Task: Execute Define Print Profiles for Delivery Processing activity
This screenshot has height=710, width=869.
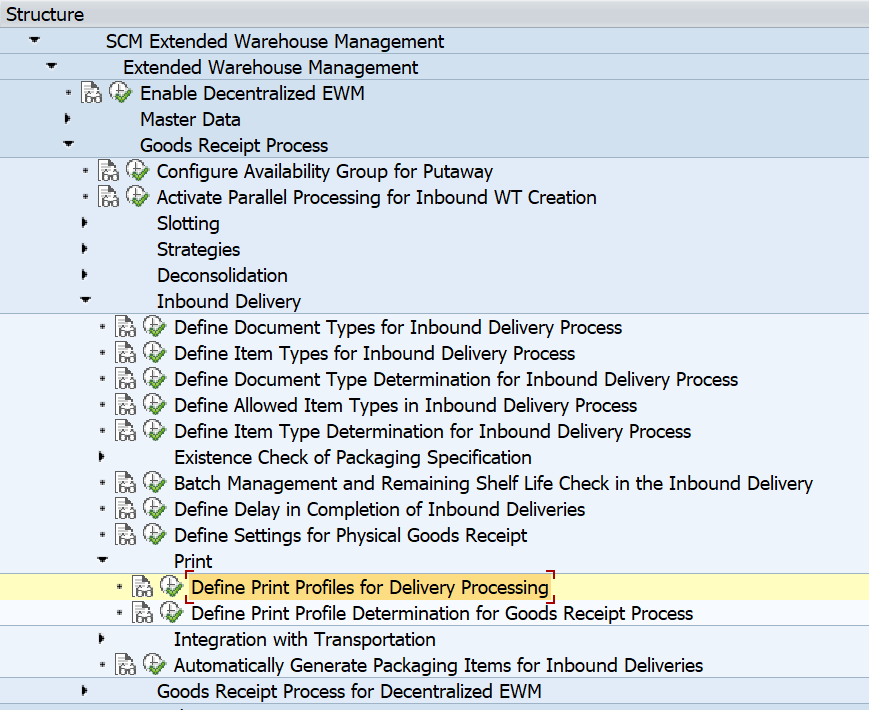Action: (172, 586)
